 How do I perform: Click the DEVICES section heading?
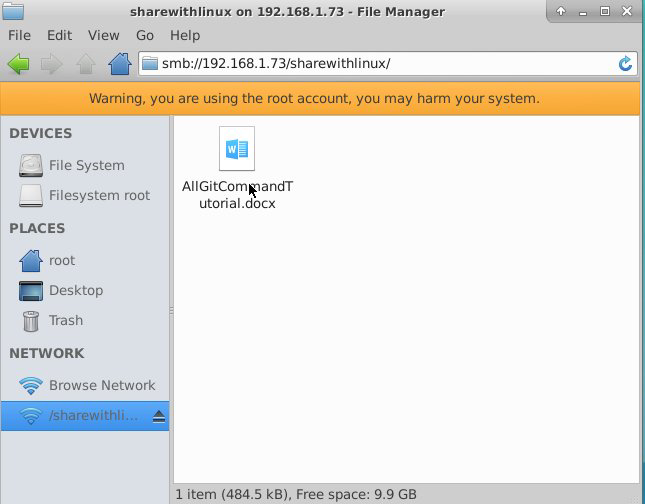pyautogui.click(x=41, y=133)
